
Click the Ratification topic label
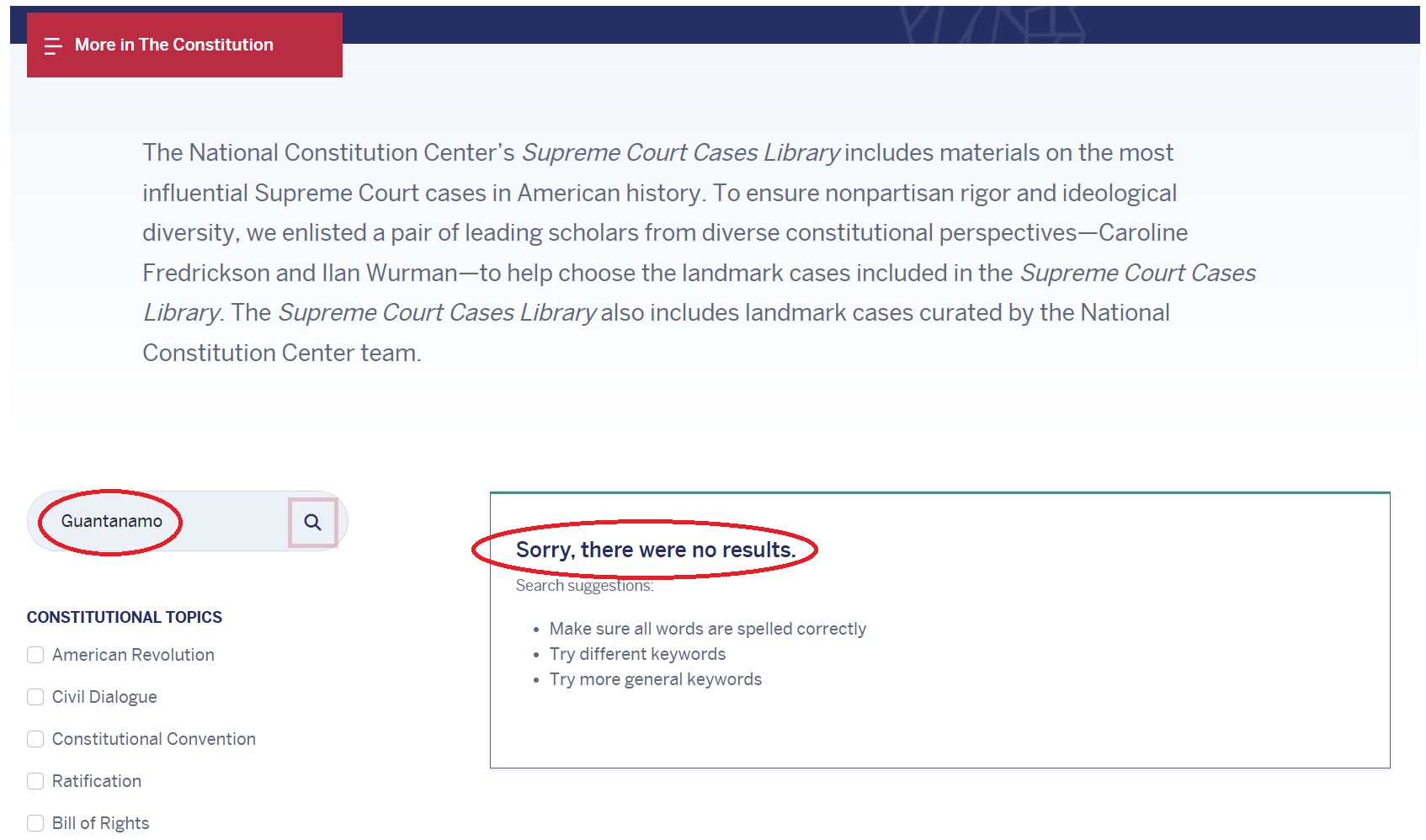click(x=97, y=781)
